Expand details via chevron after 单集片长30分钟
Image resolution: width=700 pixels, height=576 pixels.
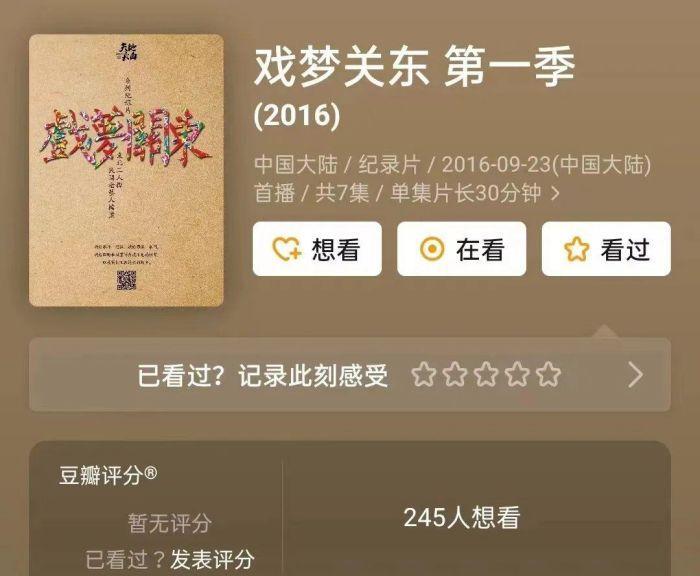[x=555, y=193]
